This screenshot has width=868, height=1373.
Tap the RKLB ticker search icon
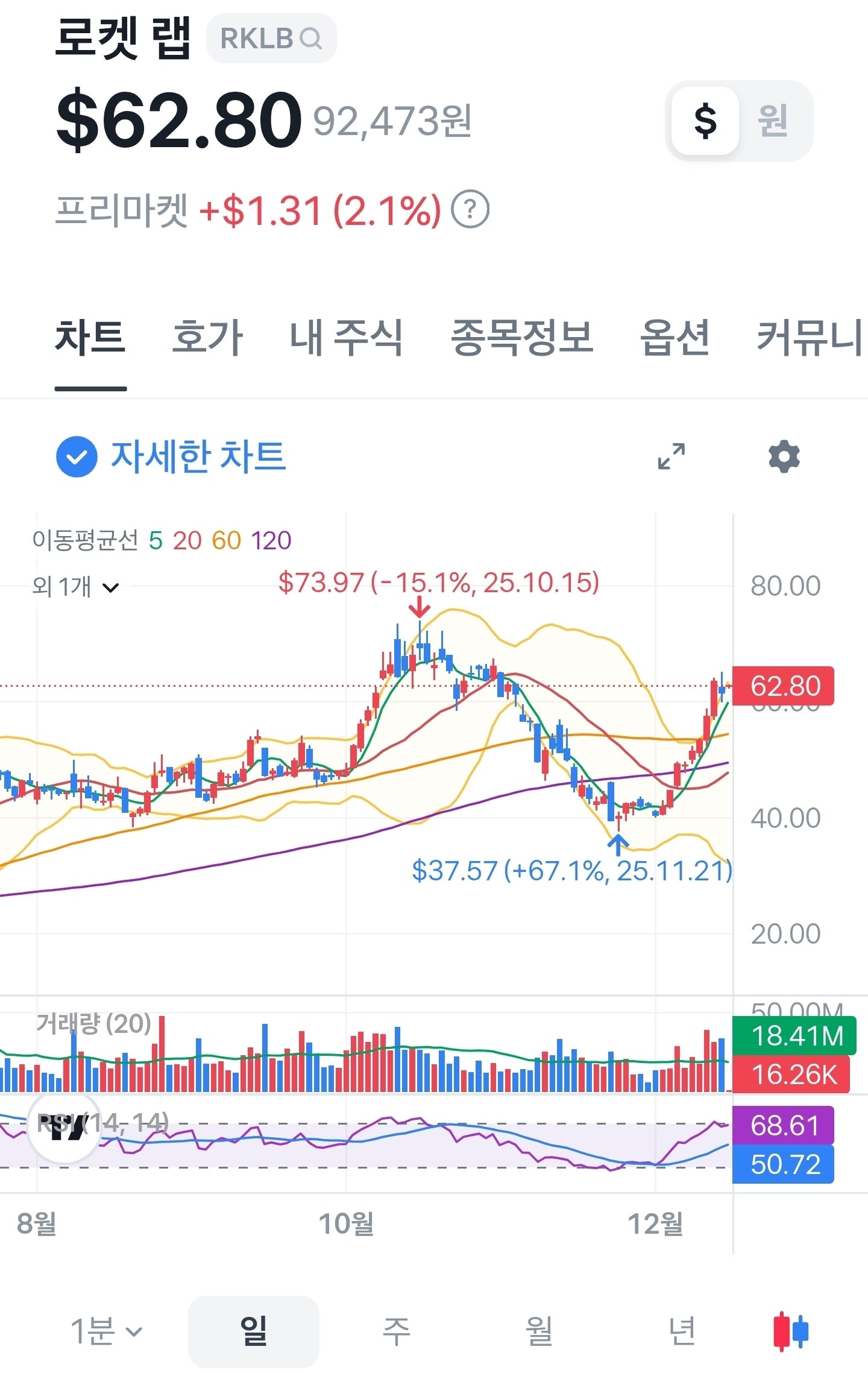(310, 39)
